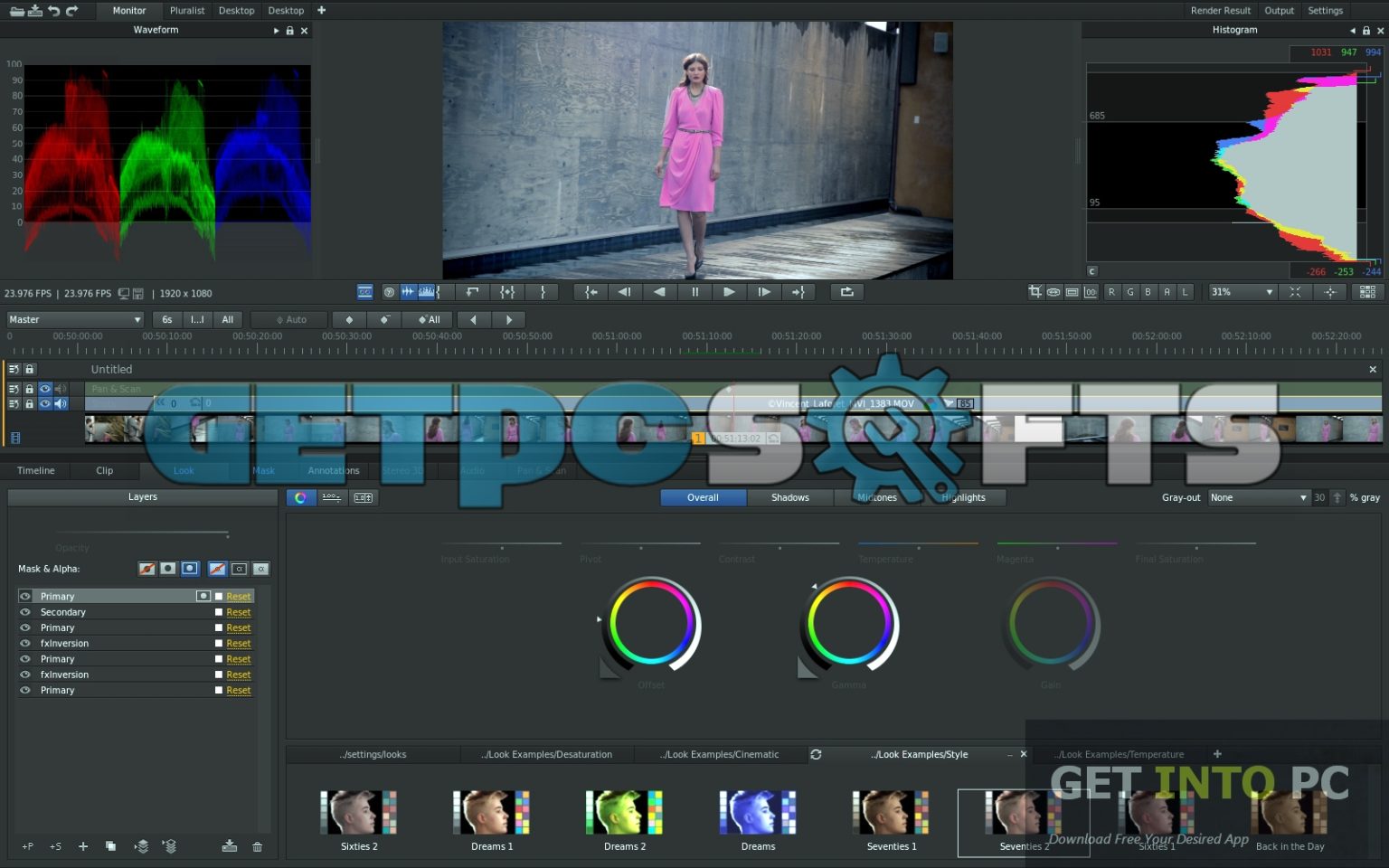This screenshot has height=868, width=1389.
Task: Click the export frame icon right of transport
Action: pyautogui.click(x=846, y=292)
